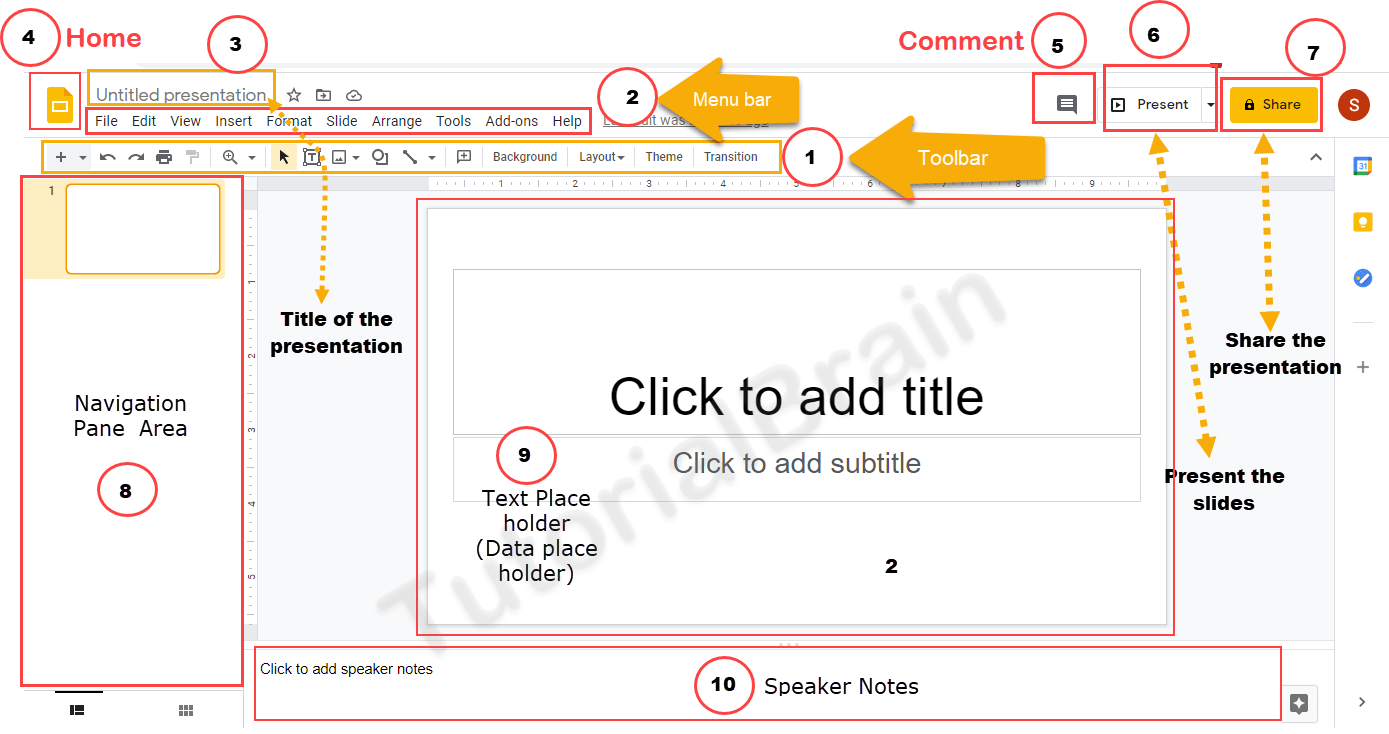Screen dimensions: 1389x734
Task: Open the Present options dropdown arrow
Action: click(1209, 104)
